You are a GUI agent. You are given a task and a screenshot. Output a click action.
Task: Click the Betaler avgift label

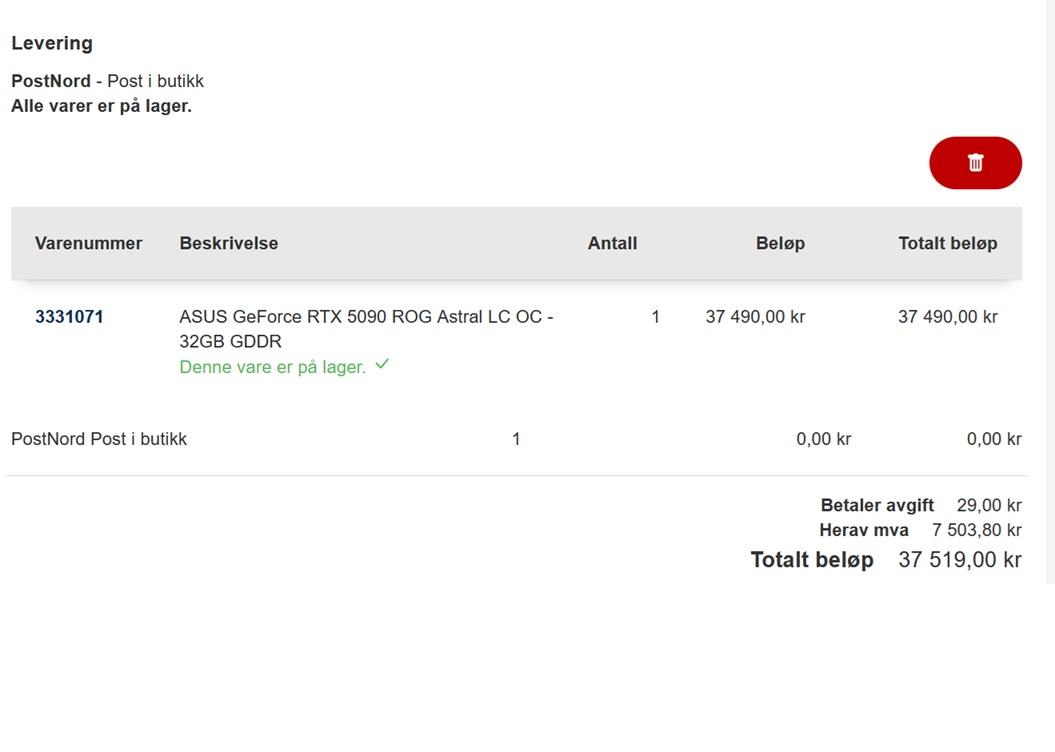coord(877,506)
